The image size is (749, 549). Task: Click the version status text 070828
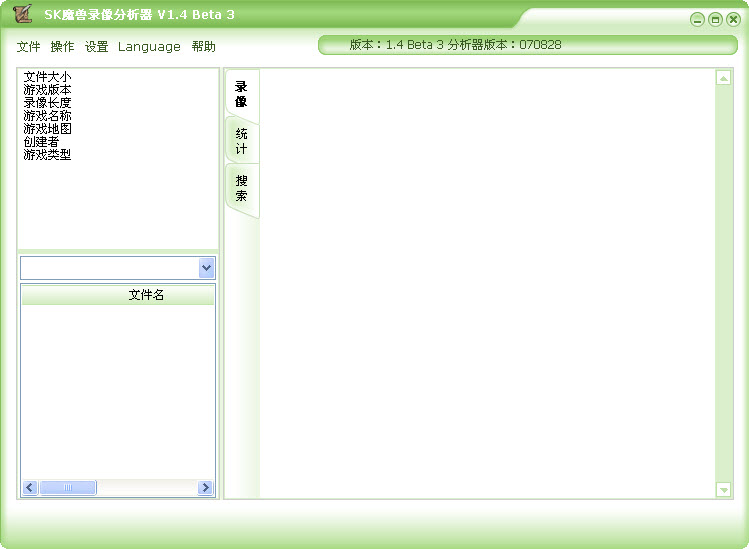click(540, 45)
